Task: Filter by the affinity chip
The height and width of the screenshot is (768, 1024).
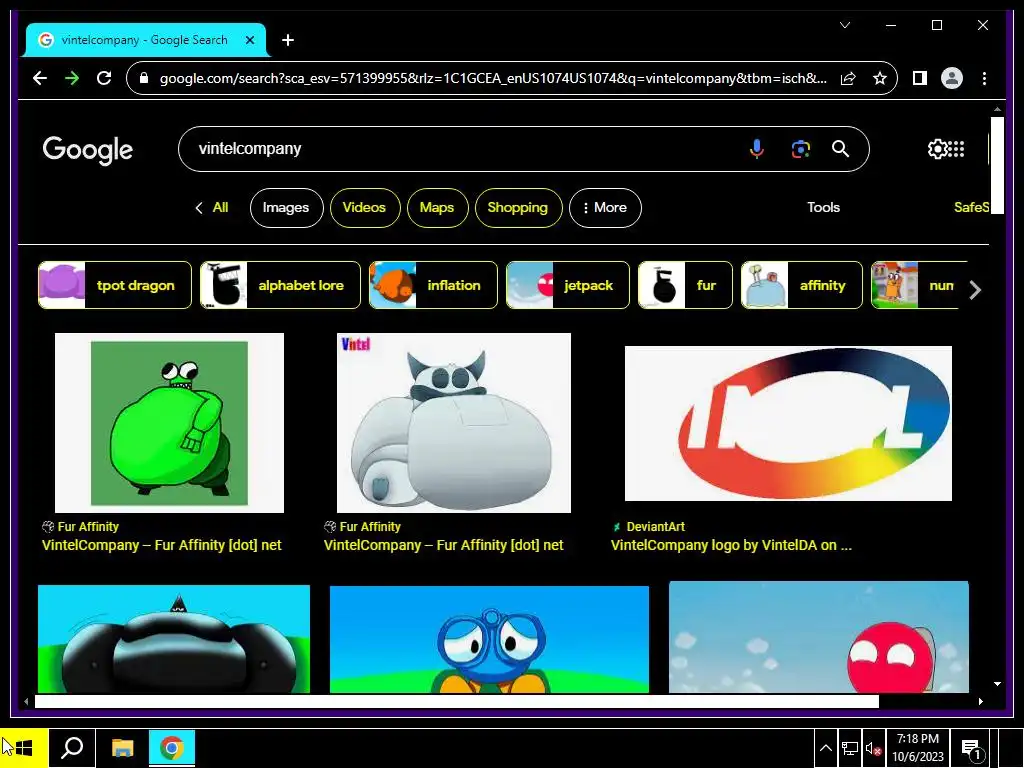Action: tap(801, 285)
